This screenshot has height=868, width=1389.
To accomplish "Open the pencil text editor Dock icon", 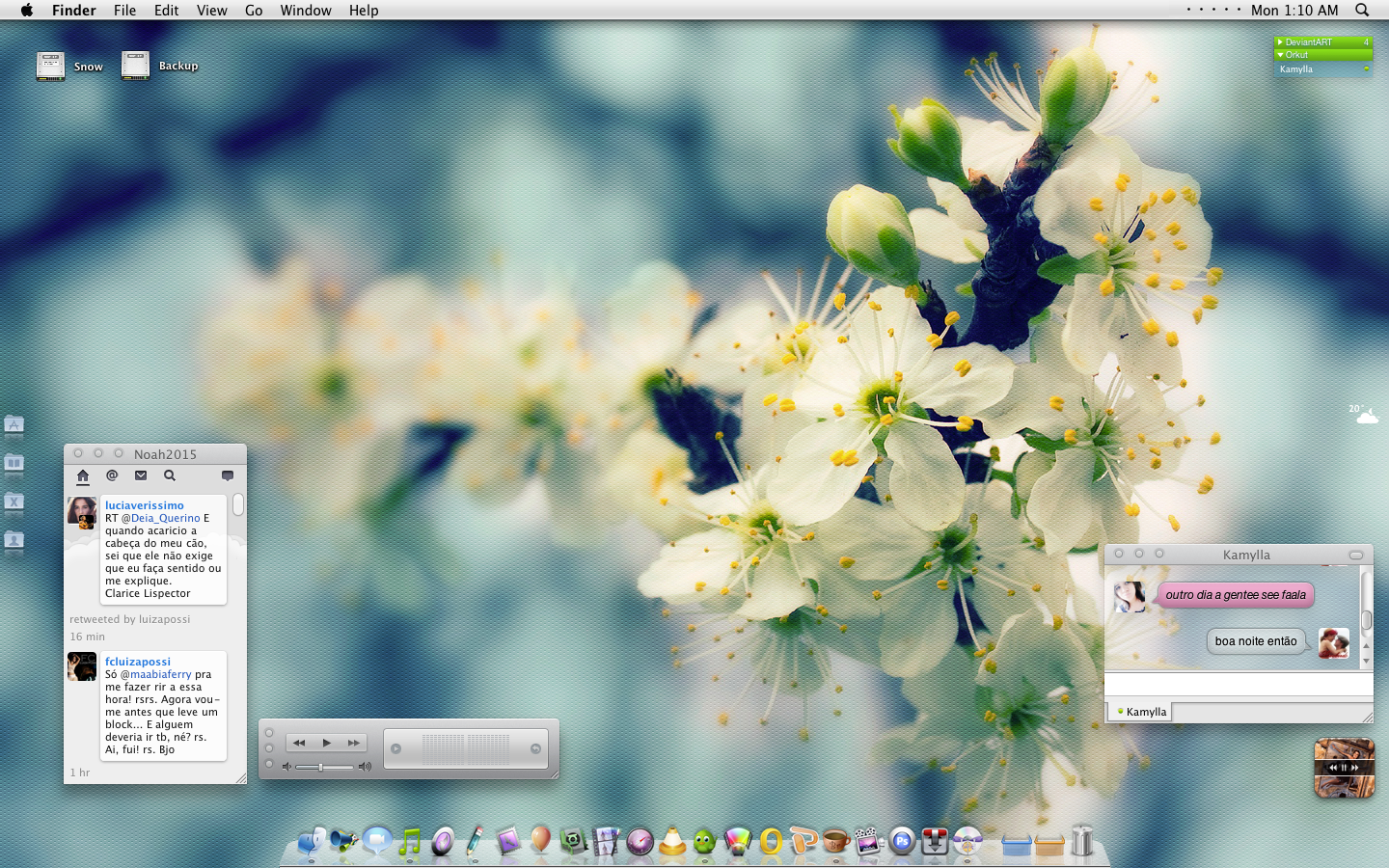I will coord(475,842).
